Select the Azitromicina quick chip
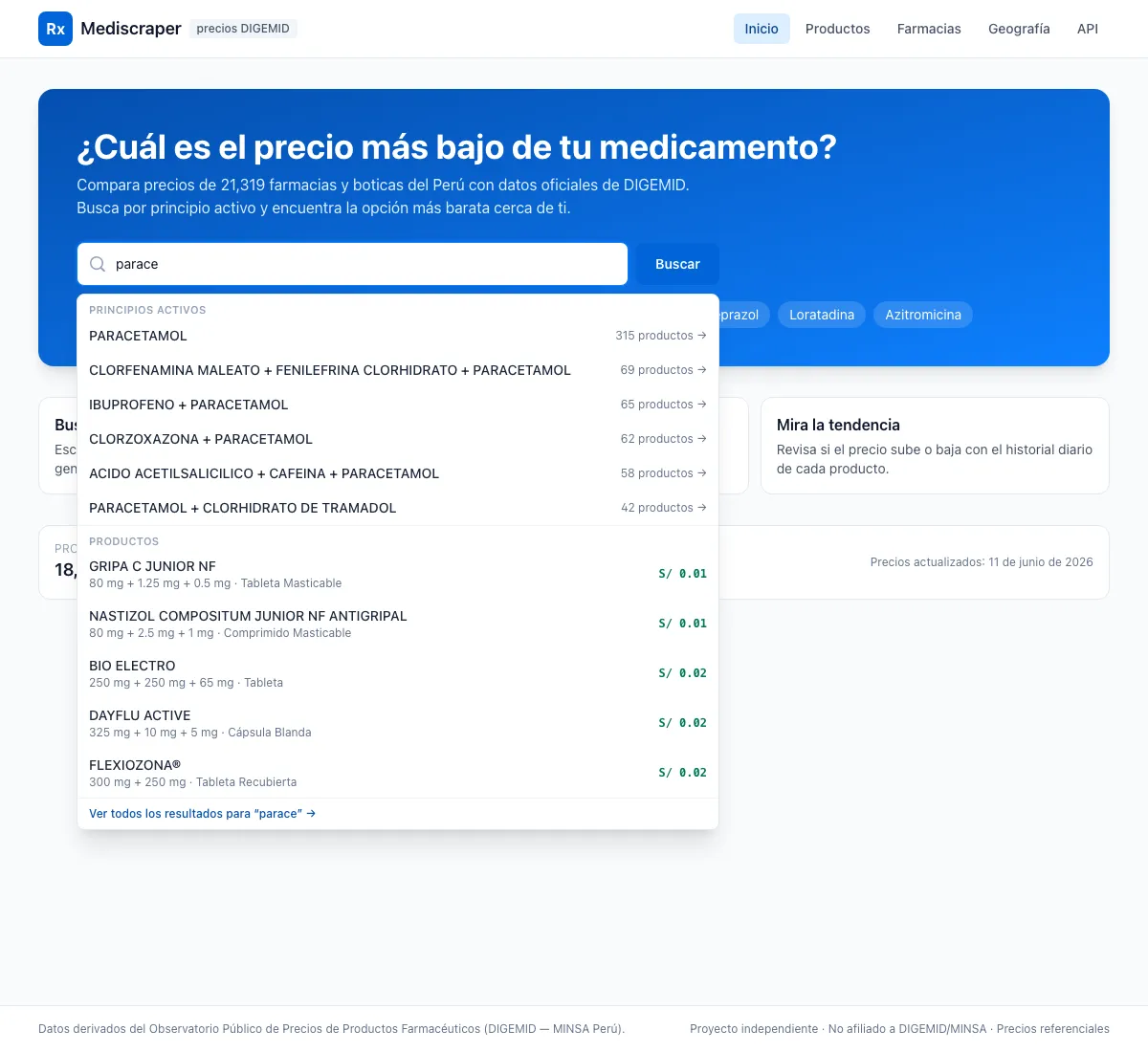 tap(923, 315)
